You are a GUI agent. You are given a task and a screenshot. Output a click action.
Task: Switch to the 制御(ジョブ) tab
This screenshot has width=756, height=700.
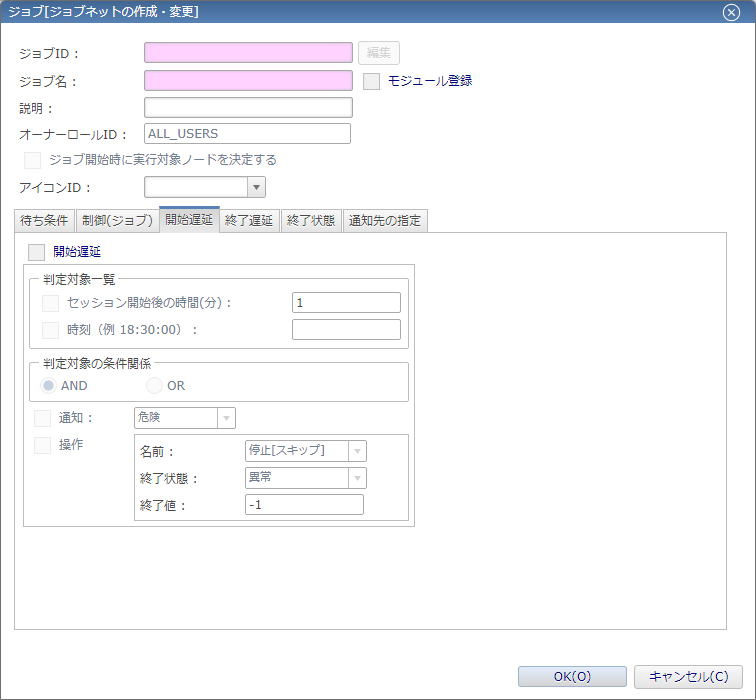(118, 221)
